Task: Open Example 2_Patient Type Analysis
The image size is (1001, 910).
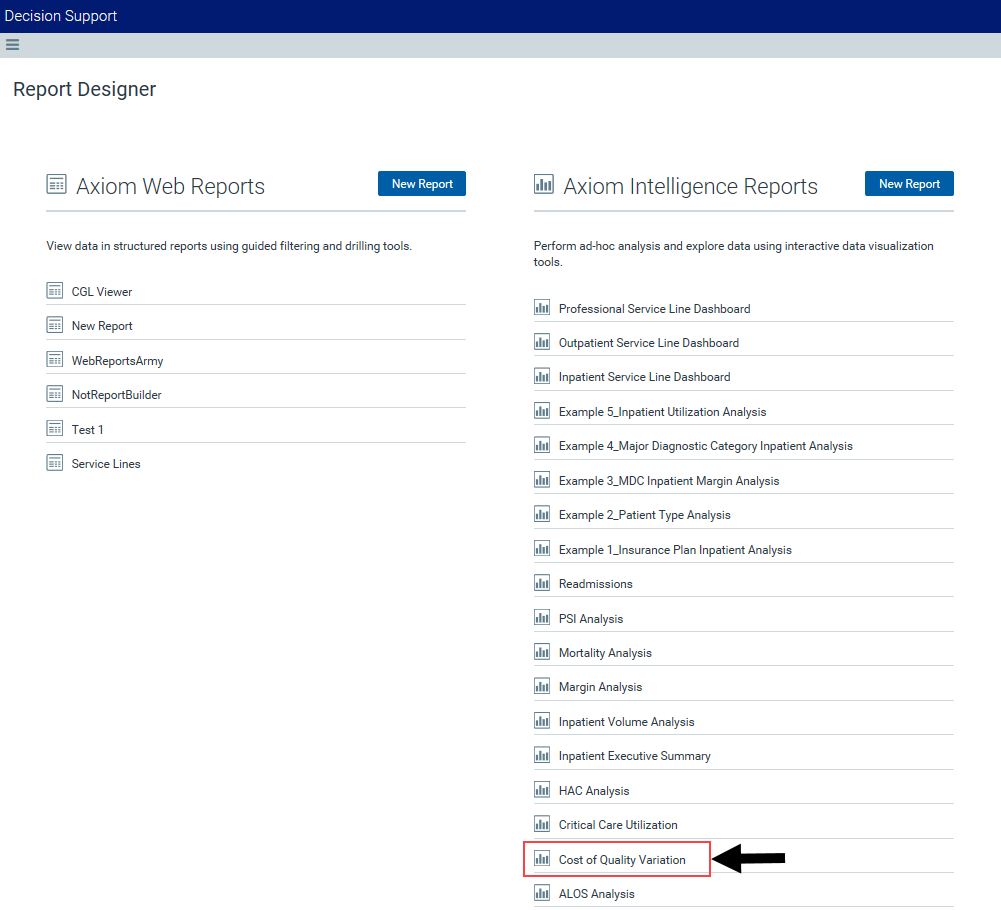Action: pyautogui.click(x=644, y=515)
